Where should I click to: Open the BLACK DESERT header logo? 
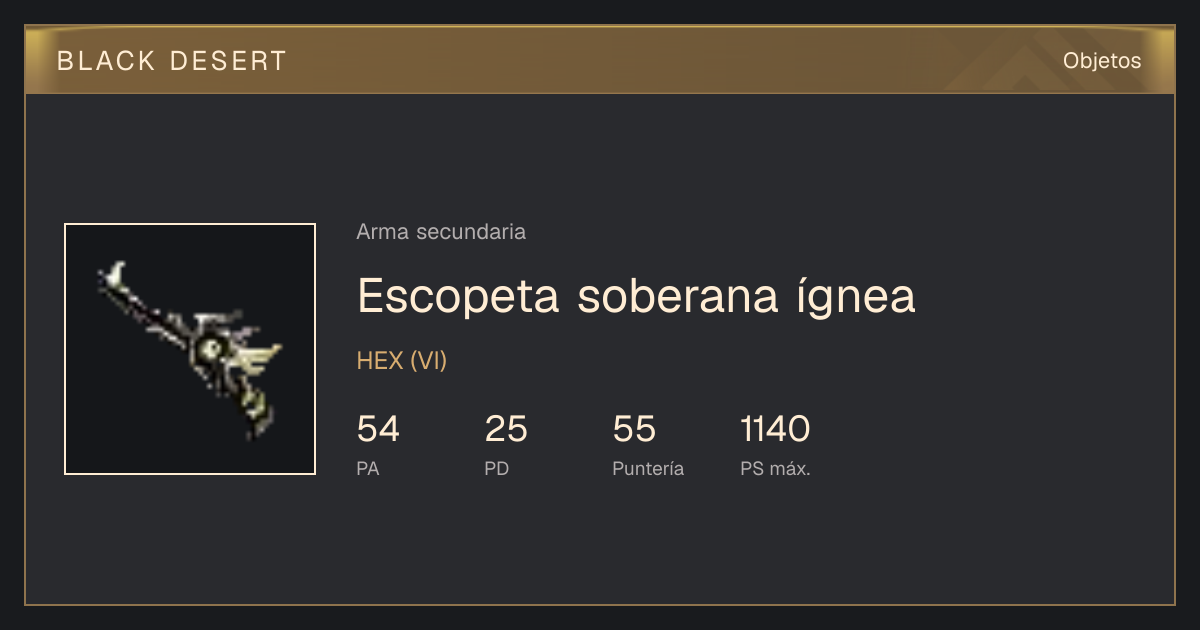(172, 61)
